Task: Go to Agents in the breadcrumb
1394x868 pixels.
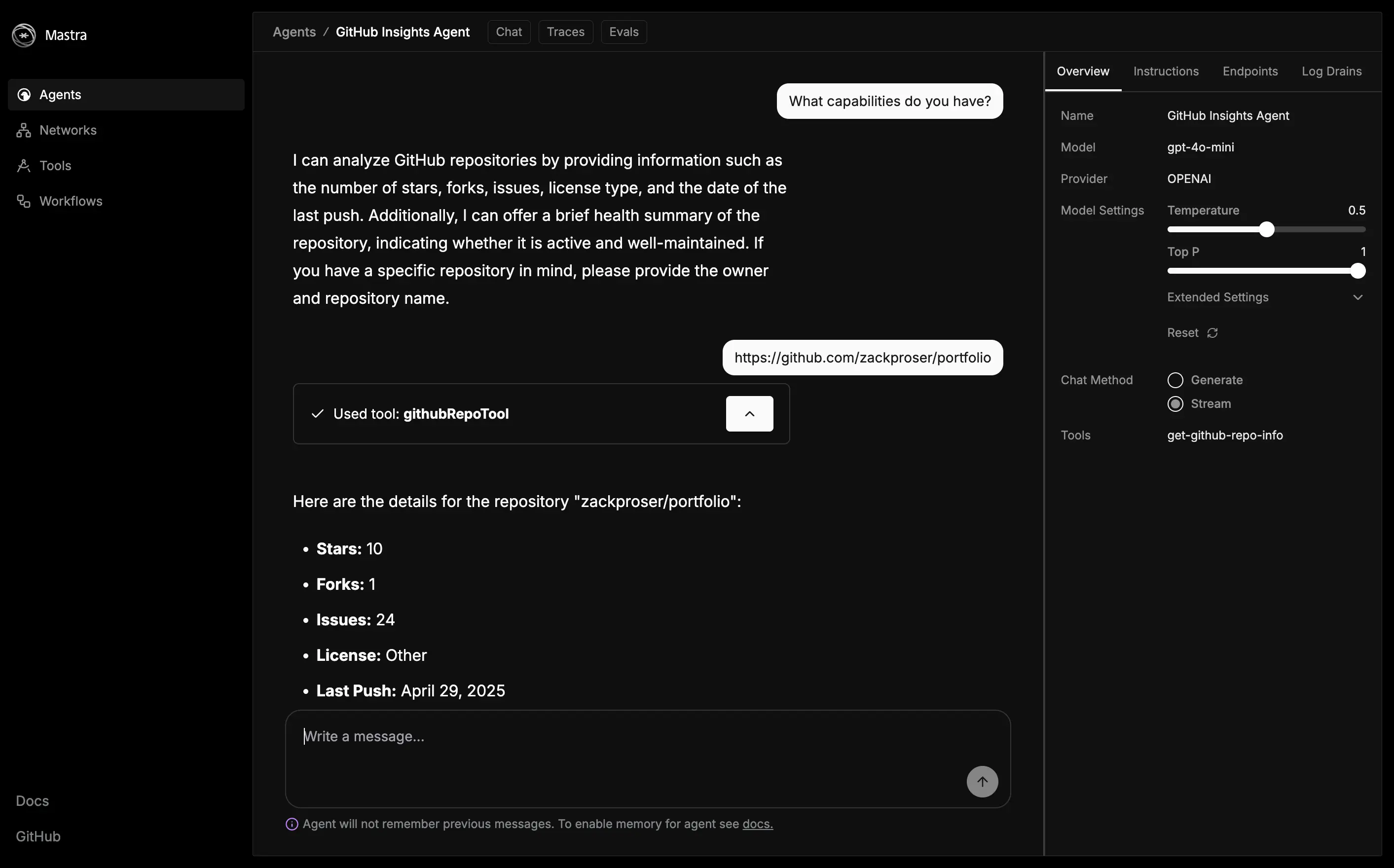Action: (294, 32)
